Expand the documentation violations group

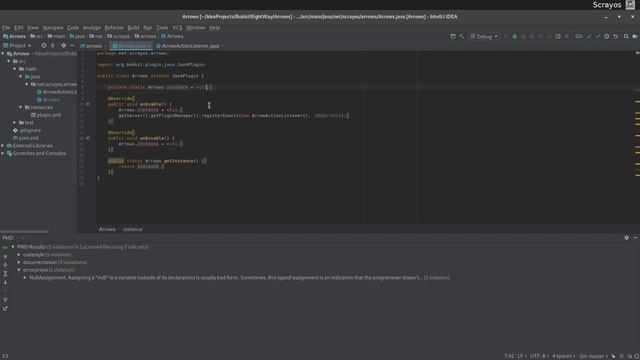pos(19,262)
